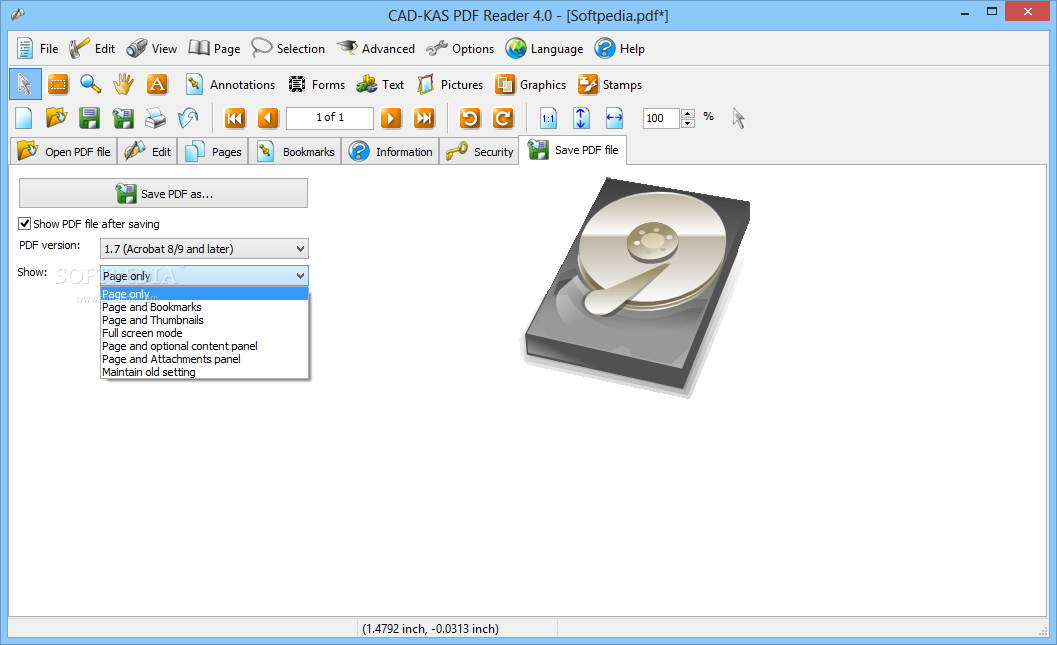Jump to the last page
The height and width of the screenshot is (645, 1057).
424,119
